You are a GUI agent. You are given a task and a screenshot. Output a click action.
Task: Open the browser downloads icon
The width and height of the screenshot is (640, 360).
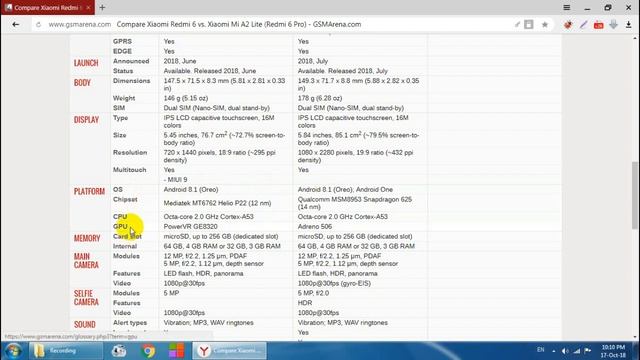629,24
